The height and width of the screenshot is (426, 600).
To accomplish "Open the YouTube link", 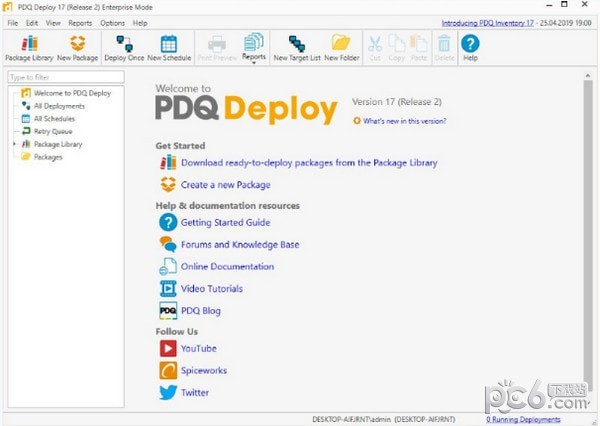I will coord(199,348).
